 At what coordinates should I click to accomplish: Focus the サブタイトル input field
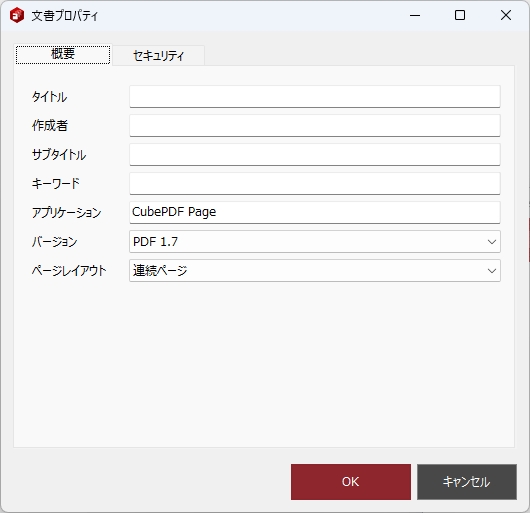point(315,155)
